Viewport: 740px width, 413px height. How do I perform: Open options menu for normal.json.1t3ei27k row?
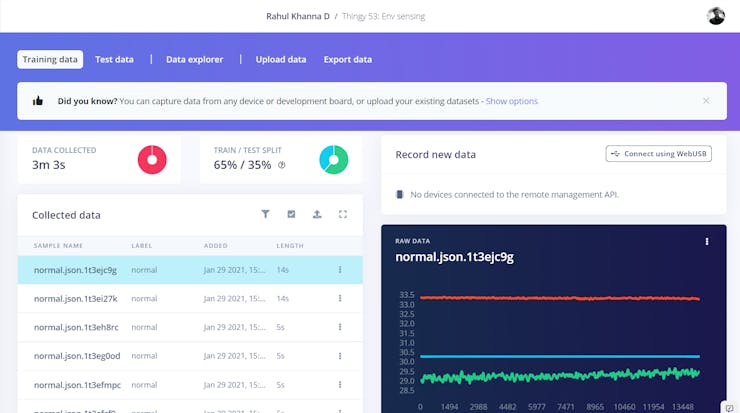click(x=340, y=298)
